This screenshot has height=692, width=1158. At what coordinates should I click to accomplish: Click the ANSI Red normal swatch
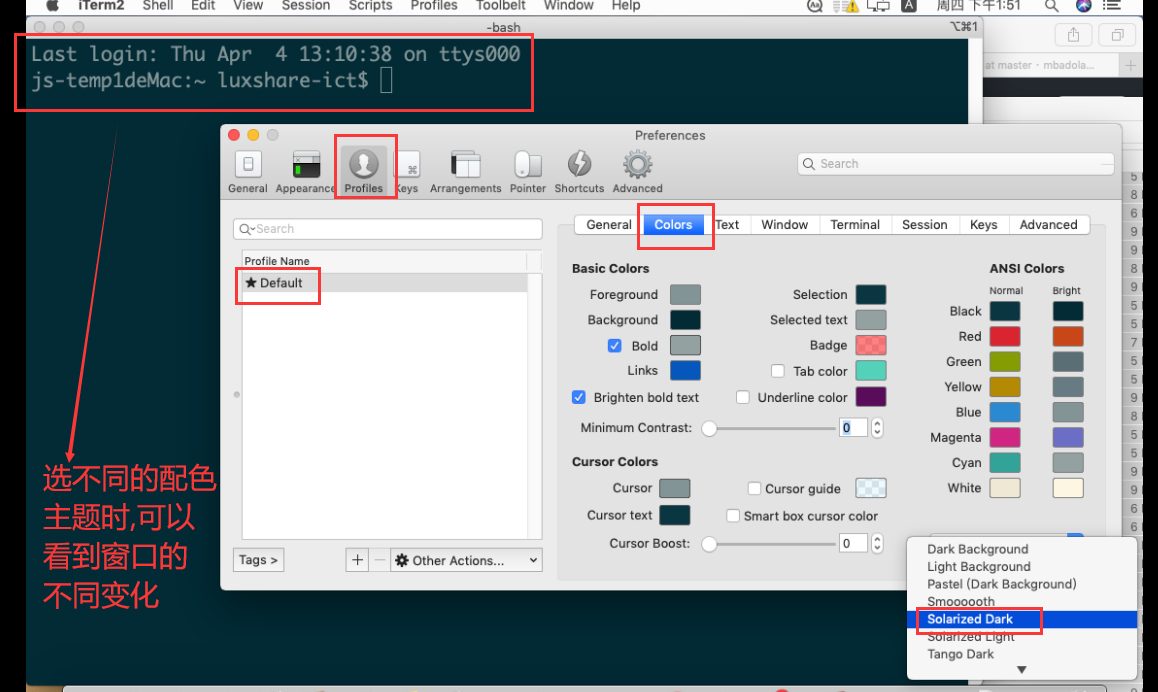[x=1005, y=336]
